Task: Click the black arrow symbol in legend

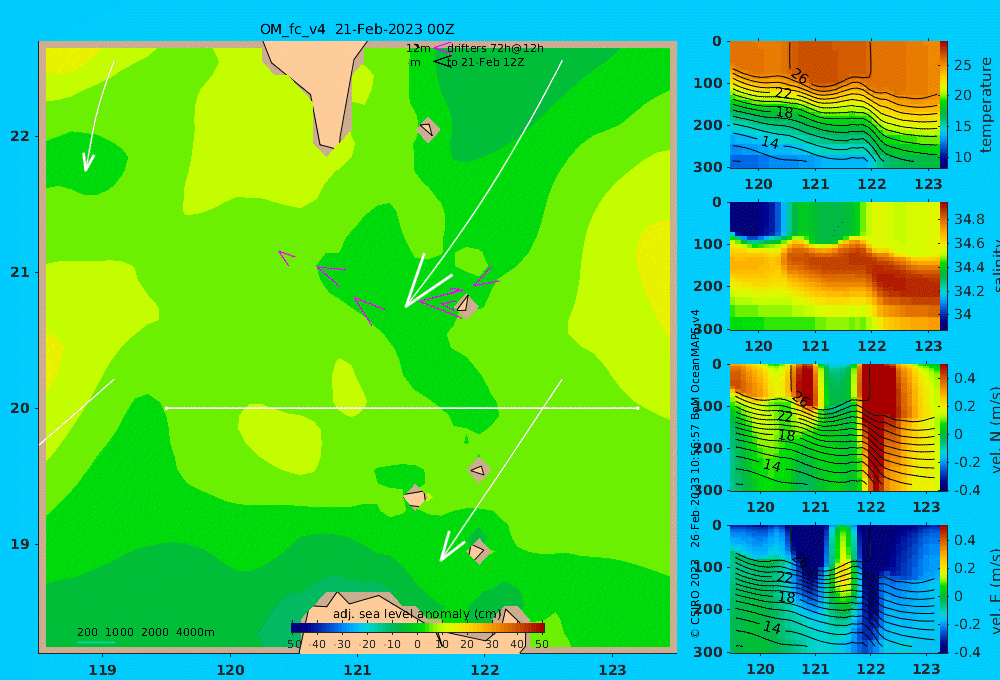Action: point(441,61)
